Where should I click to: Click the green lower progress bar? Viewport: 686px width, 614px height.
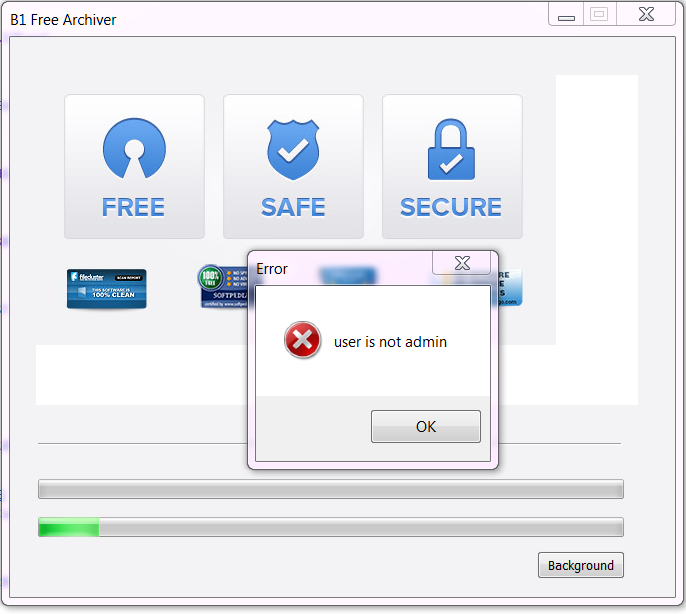point(331,527)
